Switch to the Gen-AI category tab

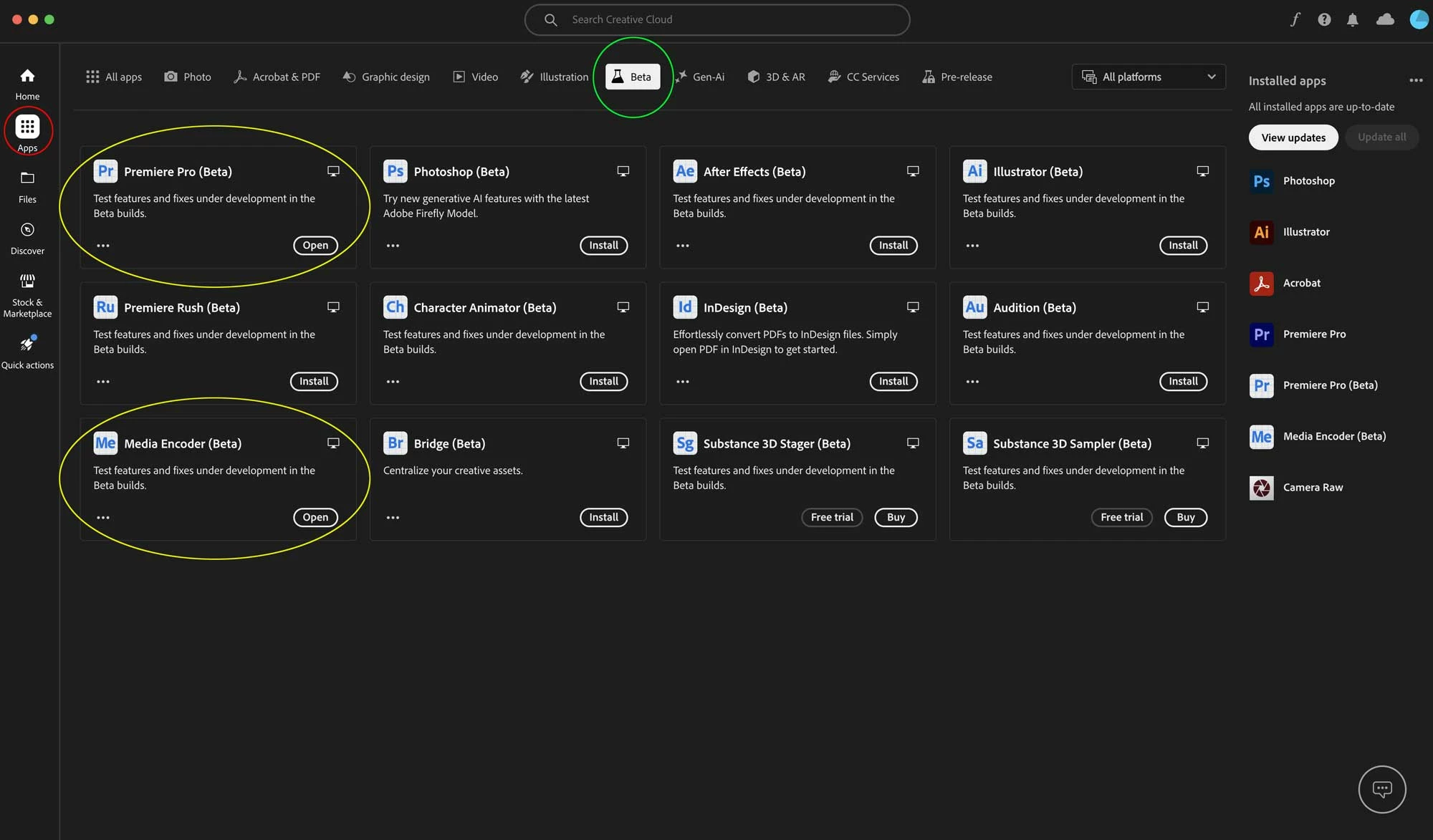click(699, 77)
